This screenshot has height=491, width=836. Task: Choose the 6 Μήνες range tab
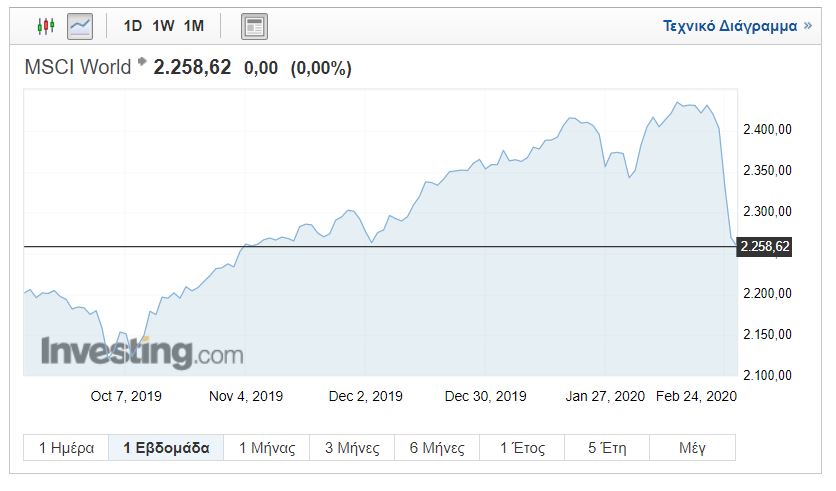[x=437, y=448]
